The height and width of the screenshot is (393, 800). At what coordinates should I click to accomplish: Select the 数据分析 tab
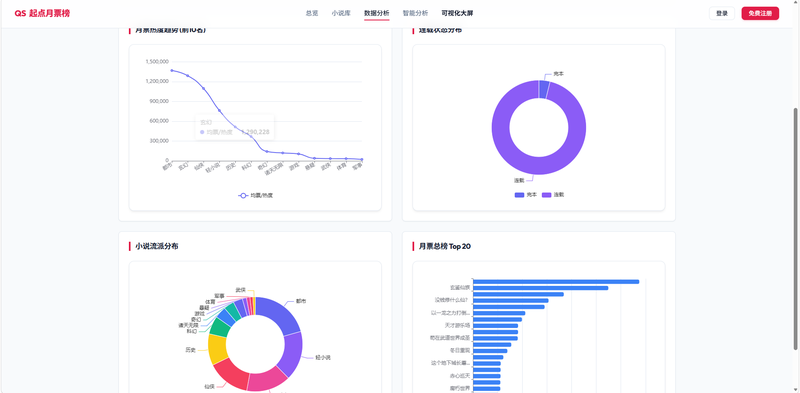377,13
